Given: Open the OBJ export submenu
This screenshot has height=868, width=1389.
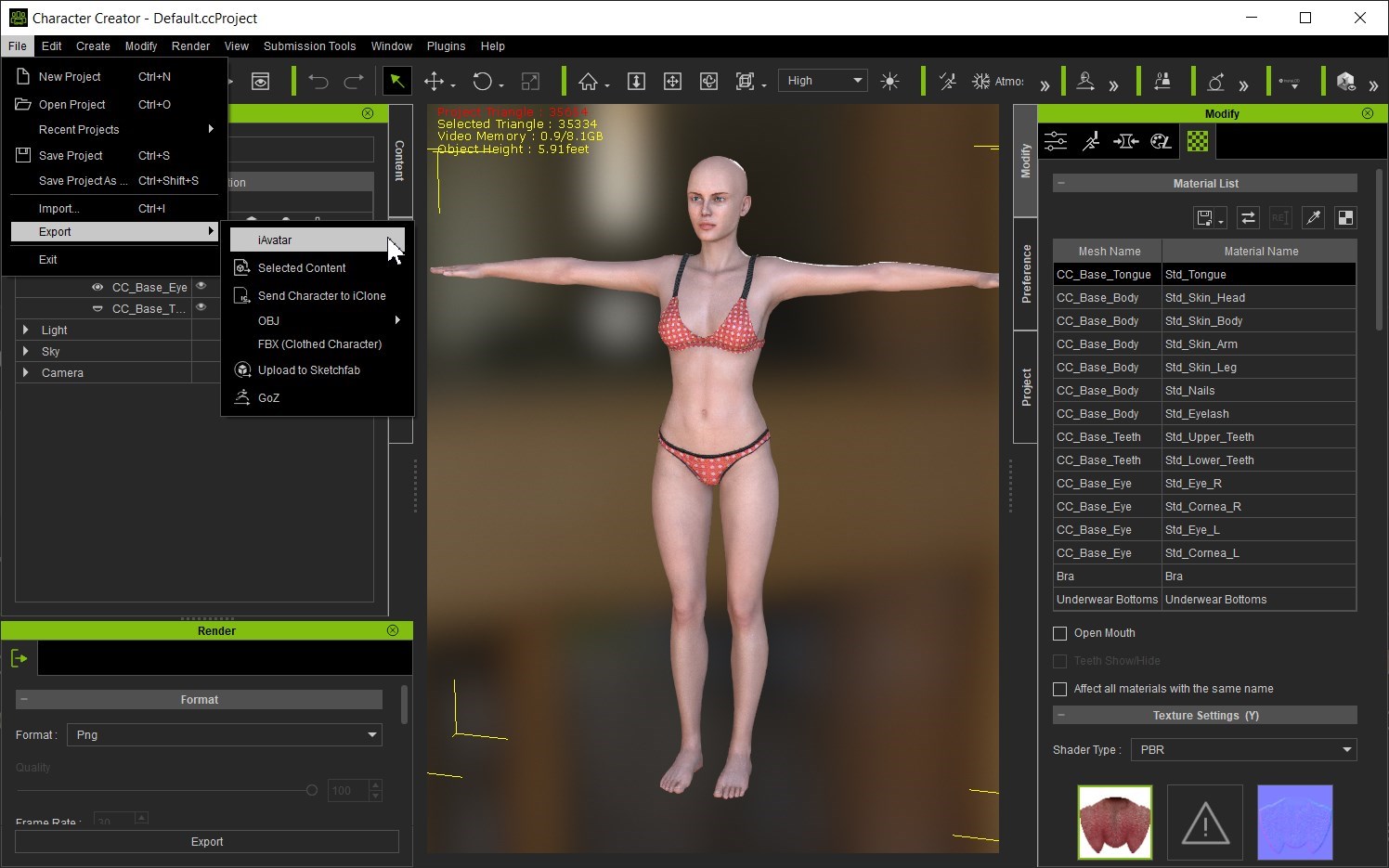Looking at the screenshot, I should (318, 320).
